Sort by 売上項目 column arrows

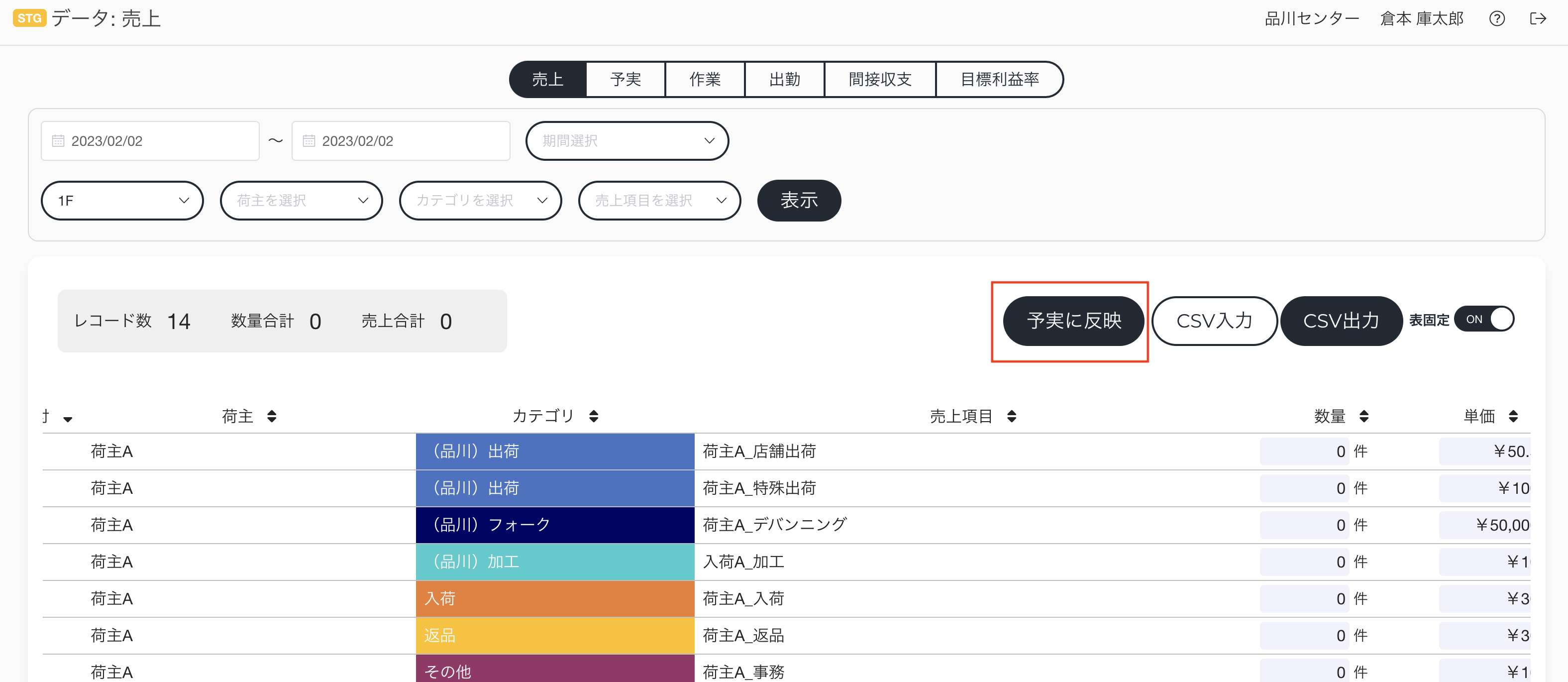1012,416
